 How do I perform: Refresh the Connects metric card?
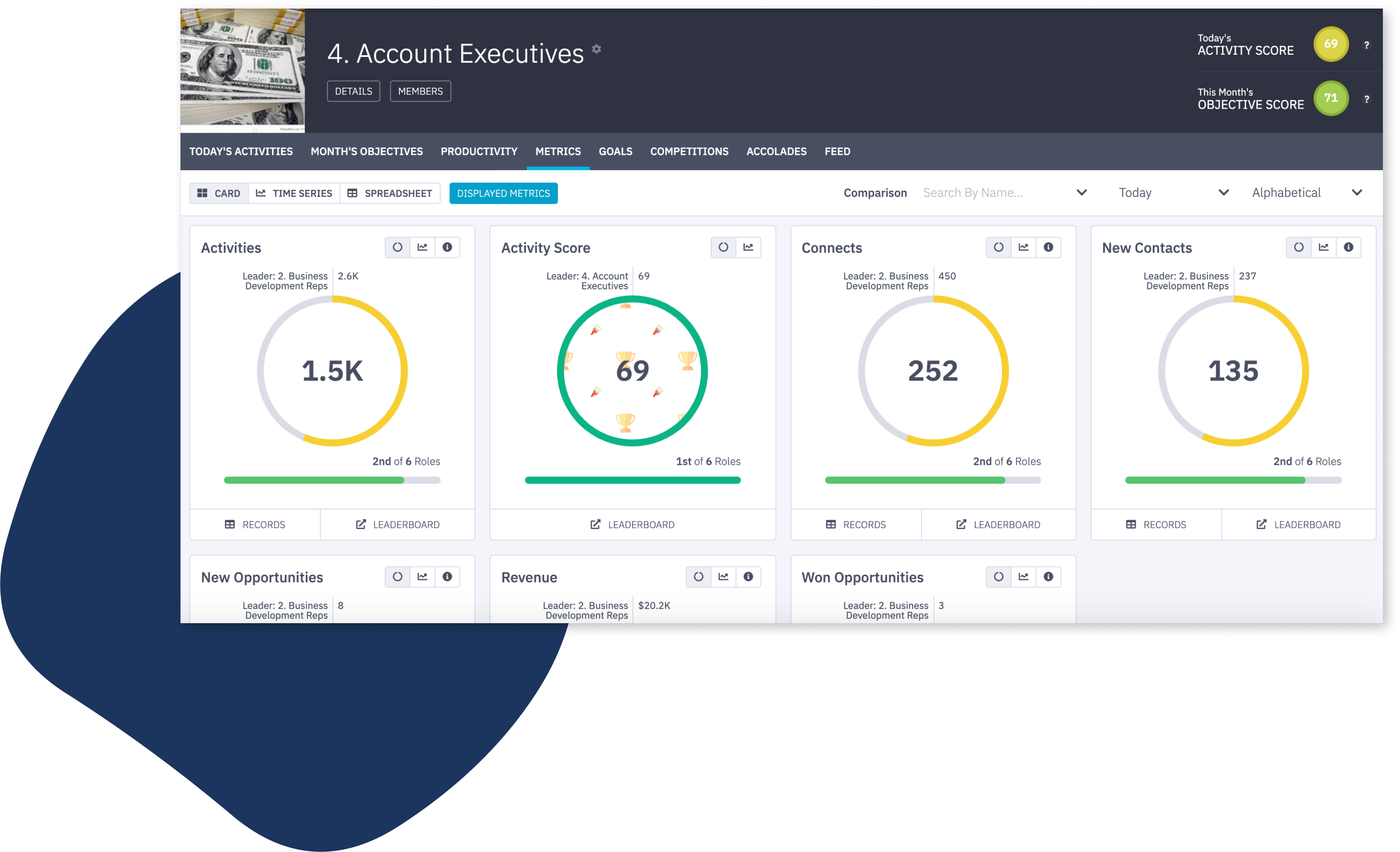[x=998, y=247]
